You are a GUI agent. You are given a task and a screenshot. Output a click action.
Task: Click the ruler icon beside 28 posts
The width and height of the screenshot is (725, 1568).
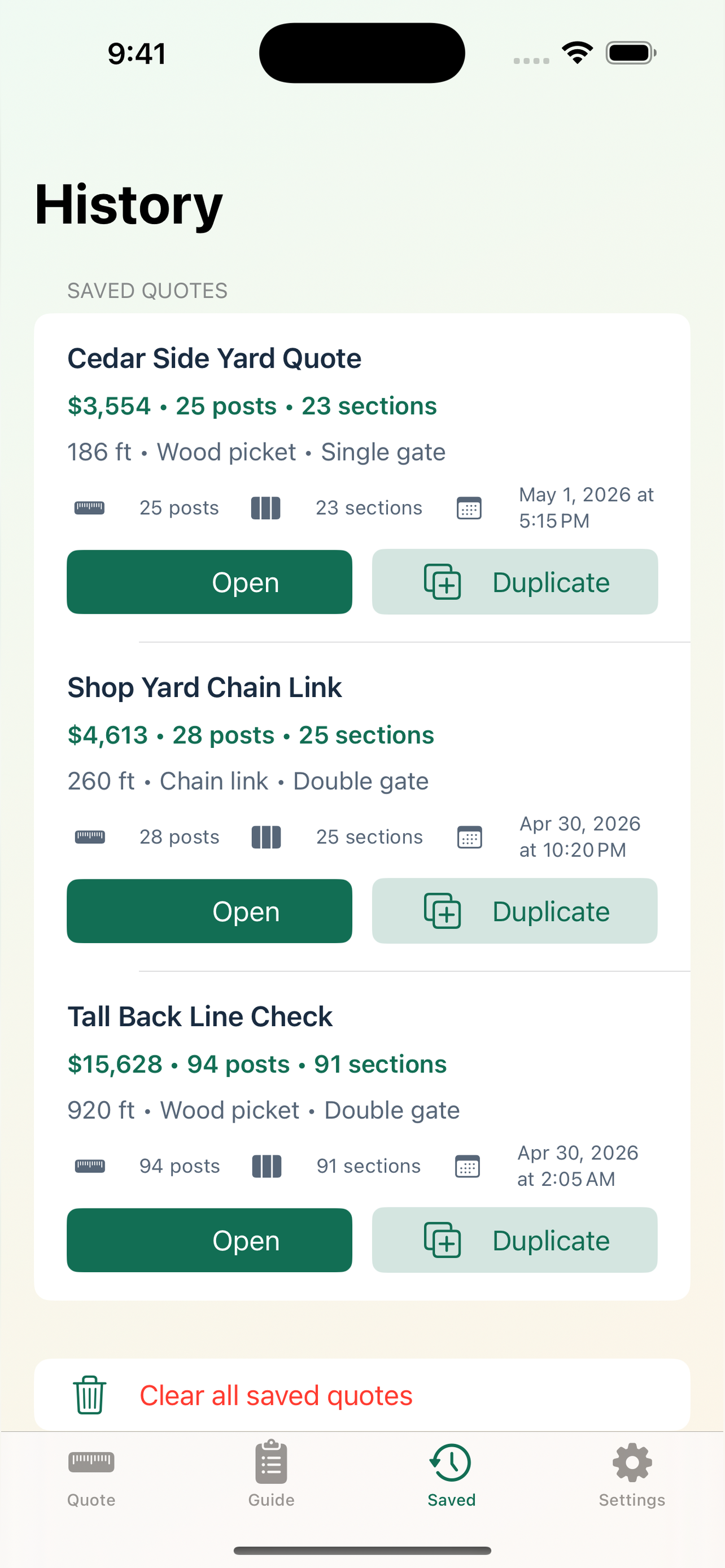89,837
